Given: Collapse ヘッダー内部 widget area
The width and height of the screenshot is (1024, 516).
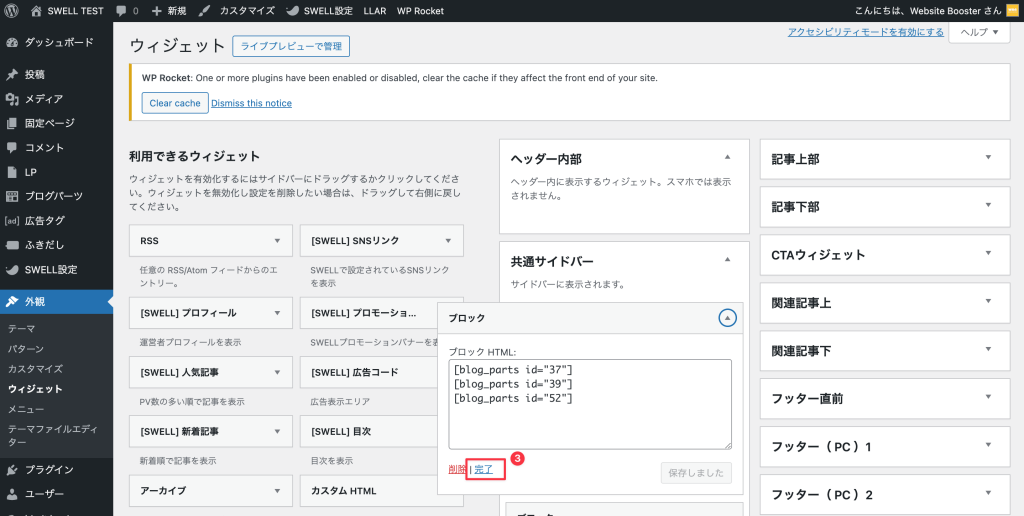Looking at the screenshot, I should 728,157.
